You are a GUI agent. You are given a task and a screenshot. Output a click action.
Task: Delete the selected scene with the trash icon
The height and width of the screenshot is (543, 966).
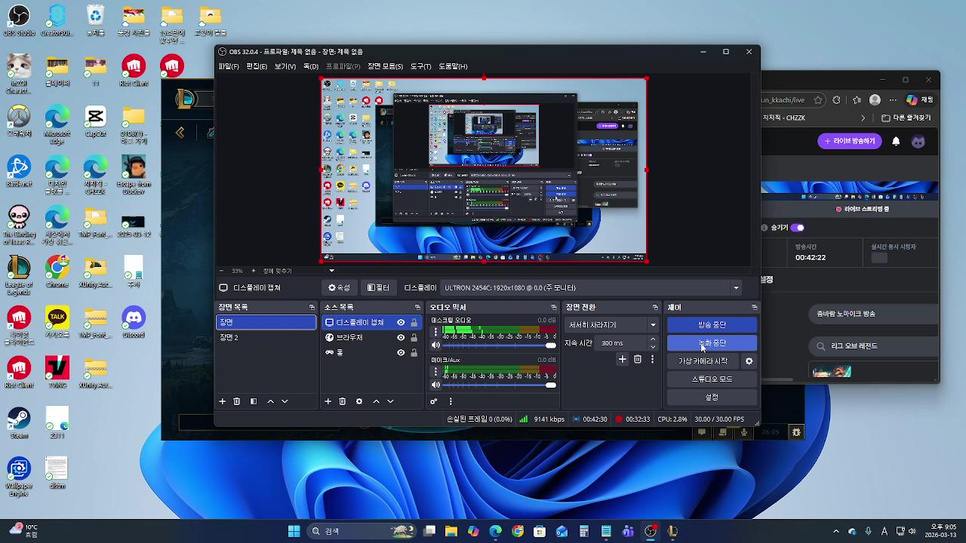(237, 401)
